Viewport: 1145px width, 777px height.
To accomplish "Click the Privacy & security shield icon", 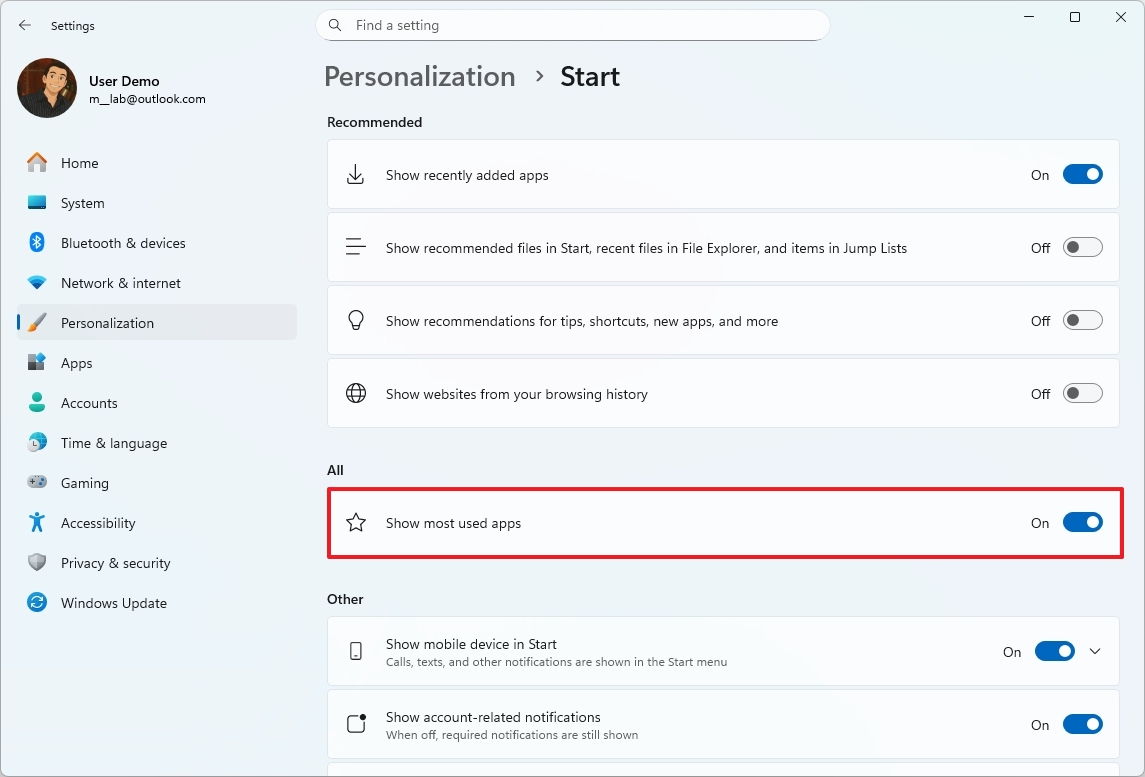I will 37,563.
